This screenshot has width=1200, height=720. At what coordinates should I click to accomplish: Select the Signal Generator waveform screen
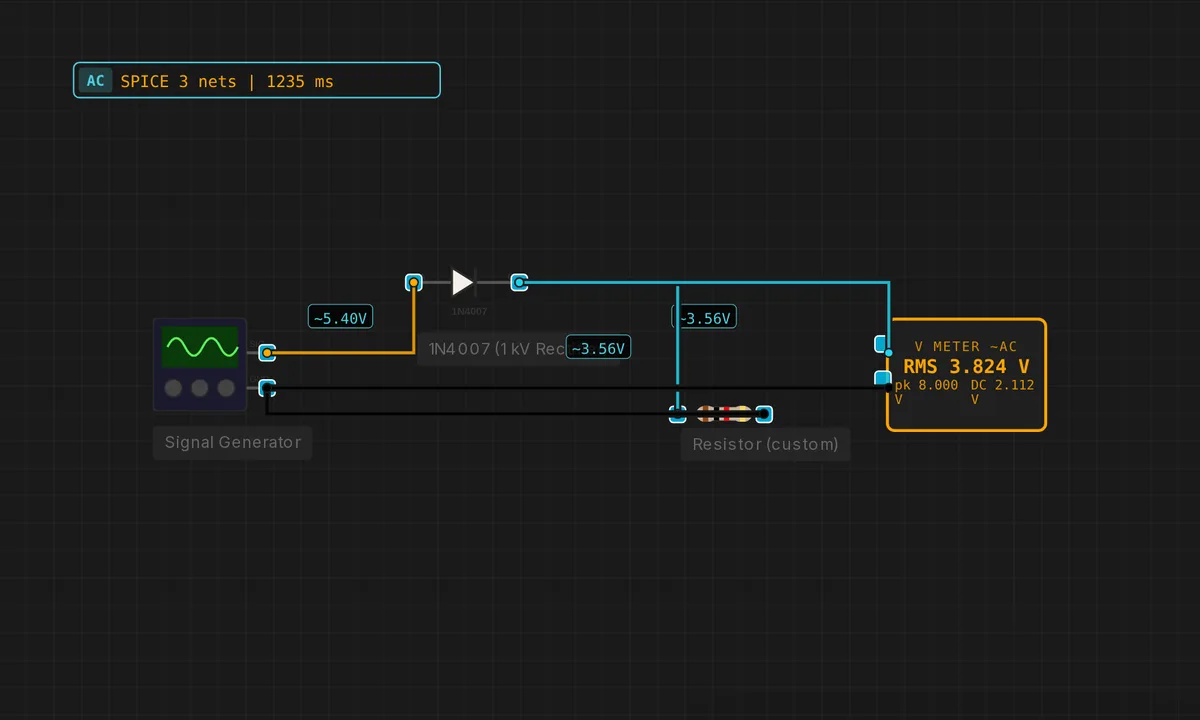pyautogui.click(x=200, y=347)
